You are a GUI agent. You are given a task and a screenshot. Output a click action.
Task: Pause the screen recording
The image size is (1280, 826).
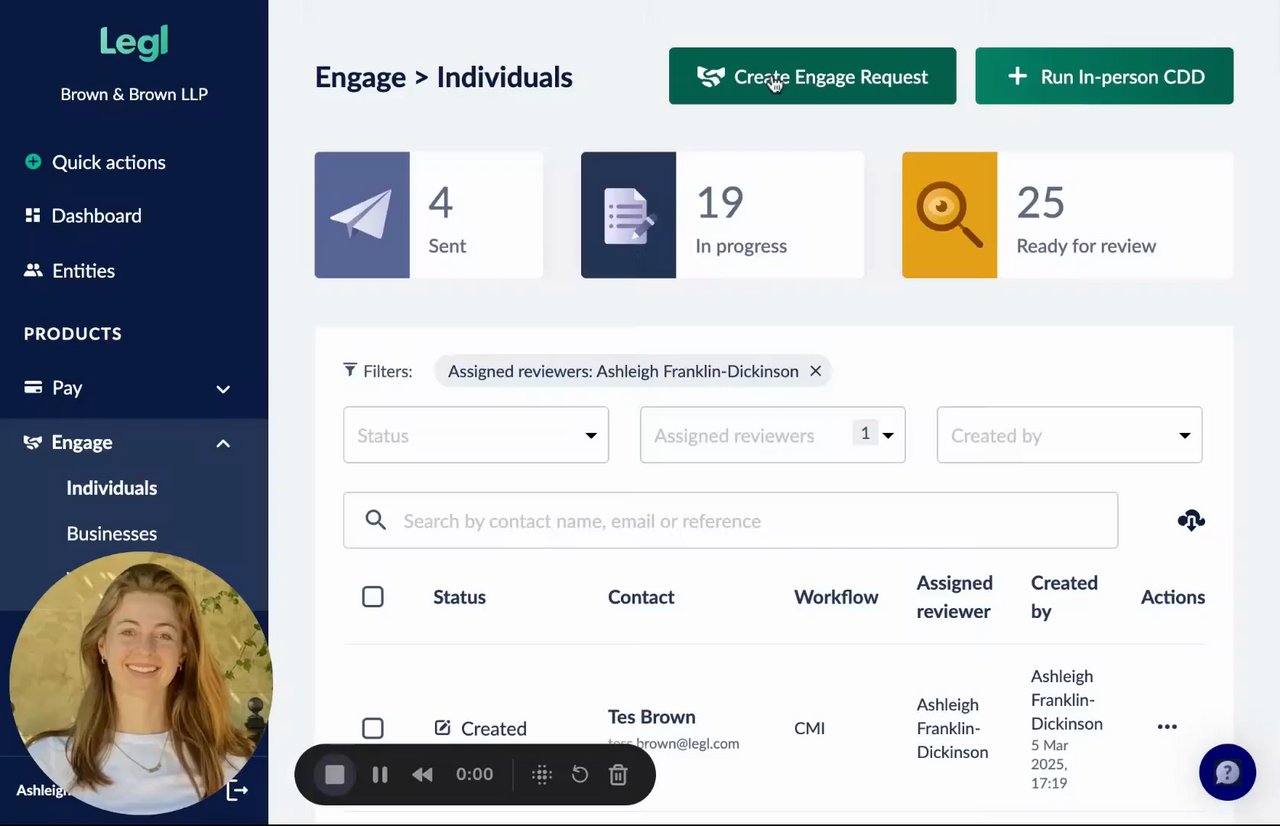point(380,774)
